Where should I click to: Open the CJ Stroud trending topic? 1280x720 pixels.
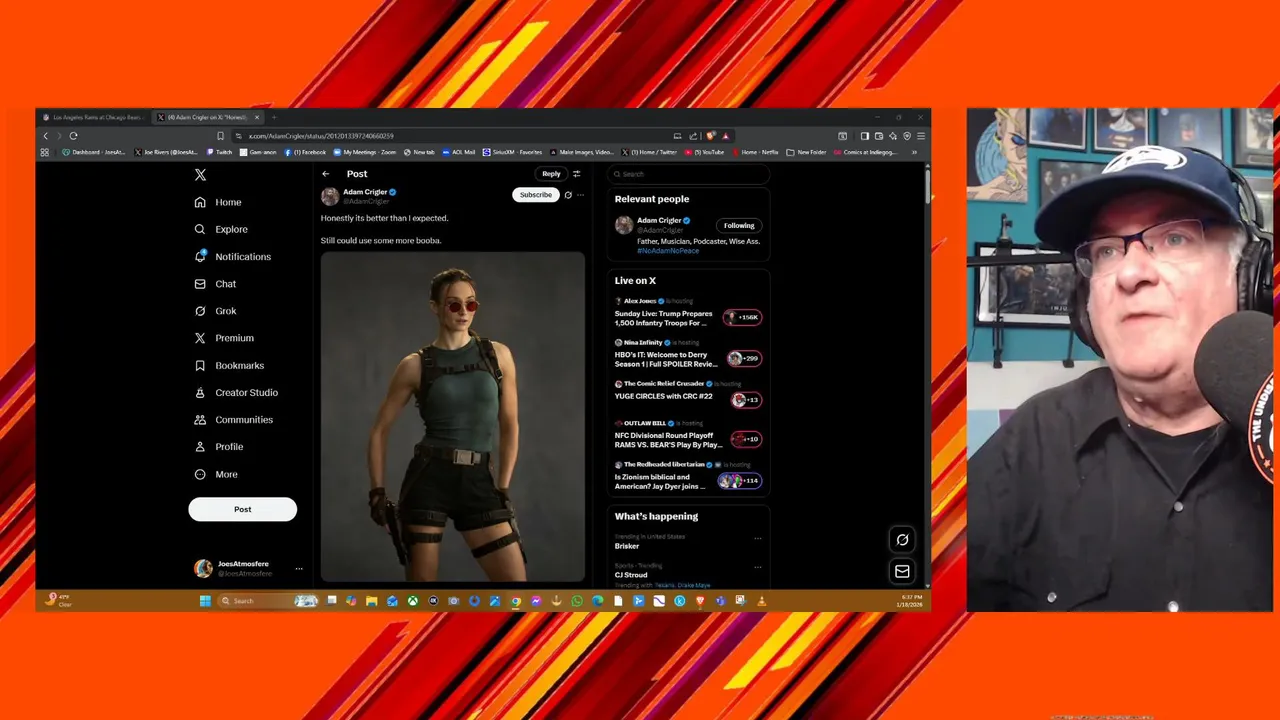tap(631, 575)
